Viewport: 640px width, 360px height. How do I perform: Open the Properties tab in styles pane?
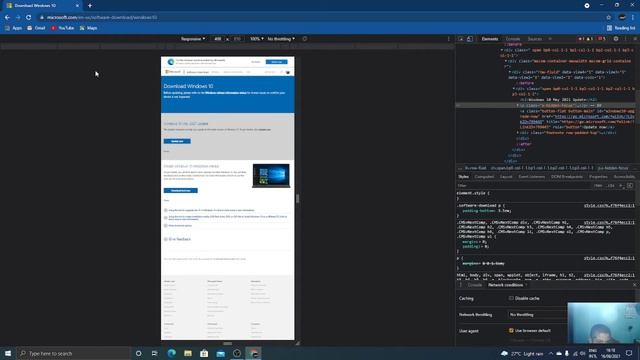pos(598,177)
